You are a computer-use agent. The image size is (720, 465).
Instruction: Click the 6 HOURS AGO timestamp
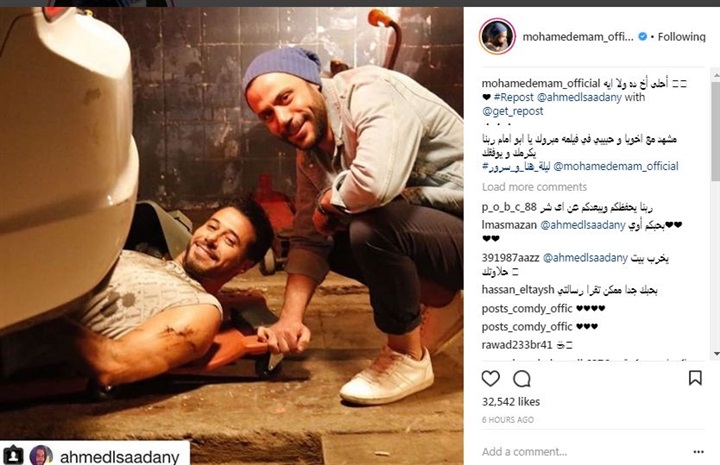[x=507, y=420]
